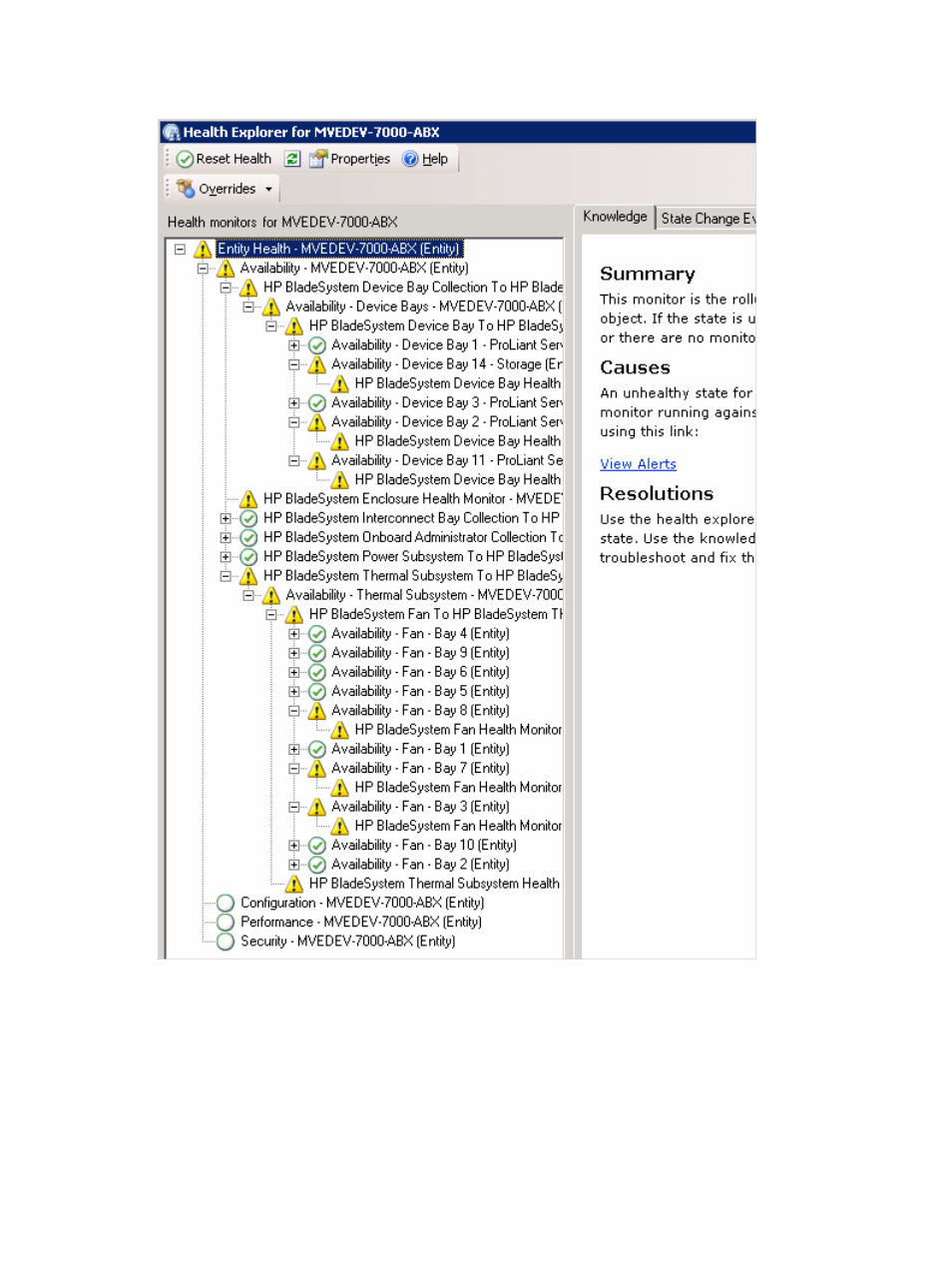
Task: Click the green refresh icon
Action: [291, 159]
